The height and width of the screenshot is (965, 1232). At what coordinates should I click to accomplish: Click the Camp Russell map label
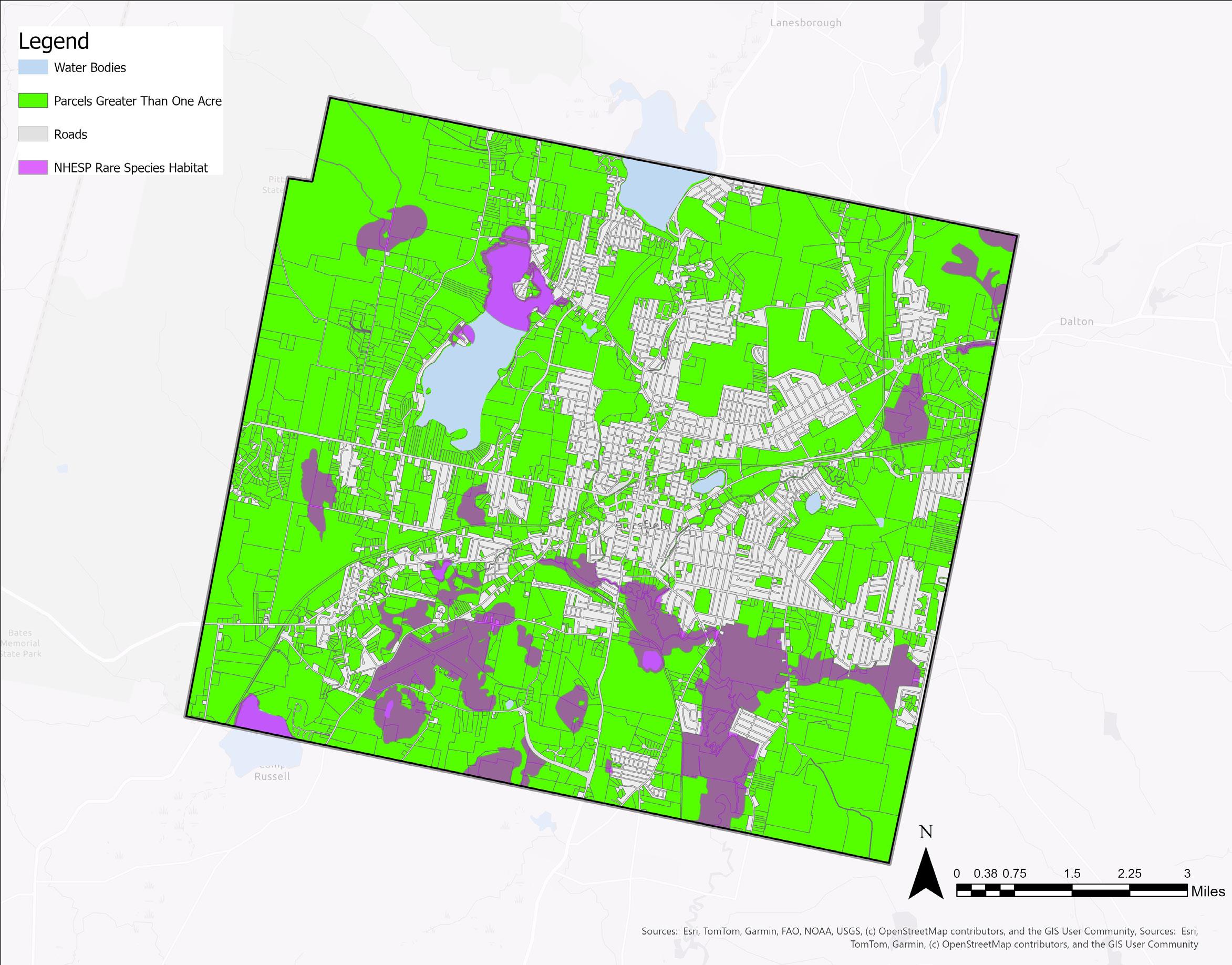point(272,776)
